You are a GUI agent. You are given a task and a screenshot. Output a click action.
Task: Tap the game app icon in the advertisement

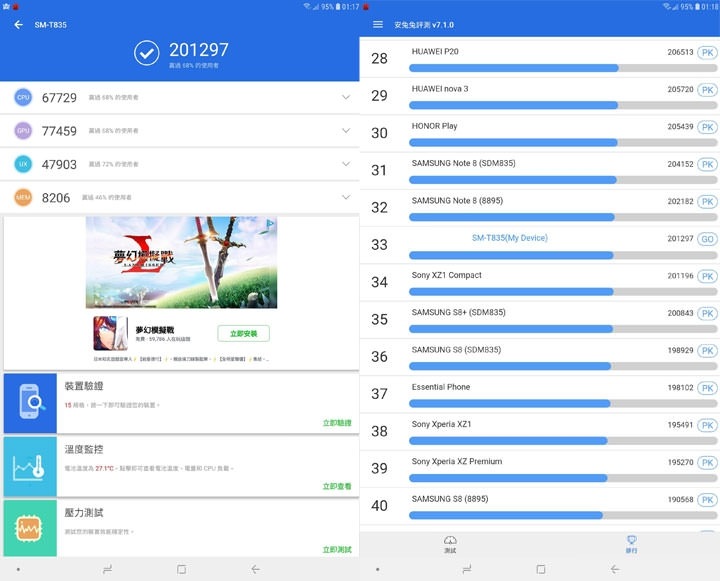pos(110,333)
